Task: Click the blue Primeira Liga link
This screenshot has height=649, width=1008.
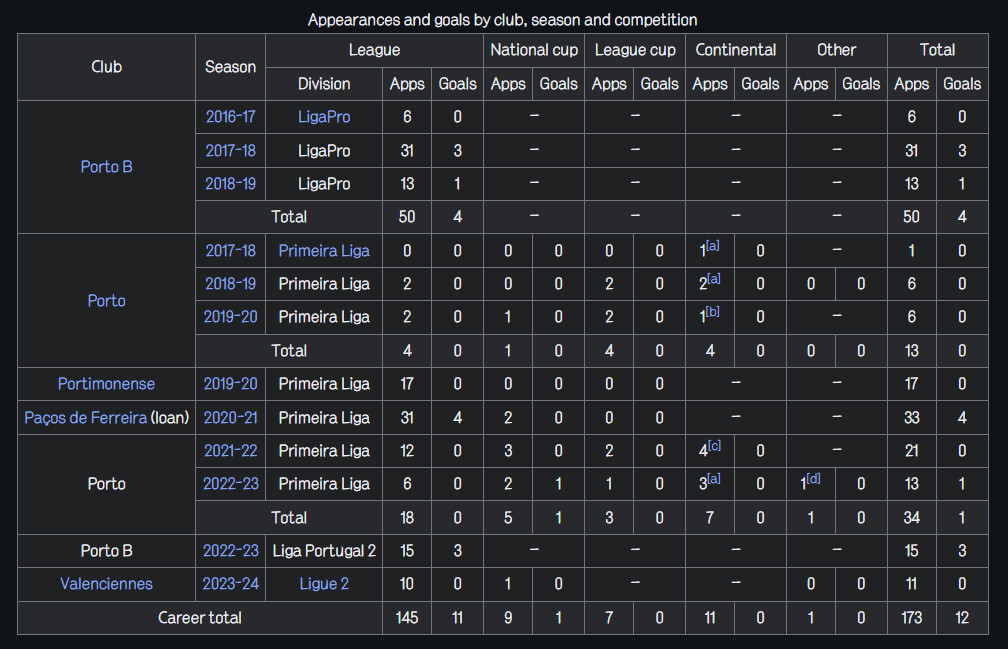Action: coord(324,251)
